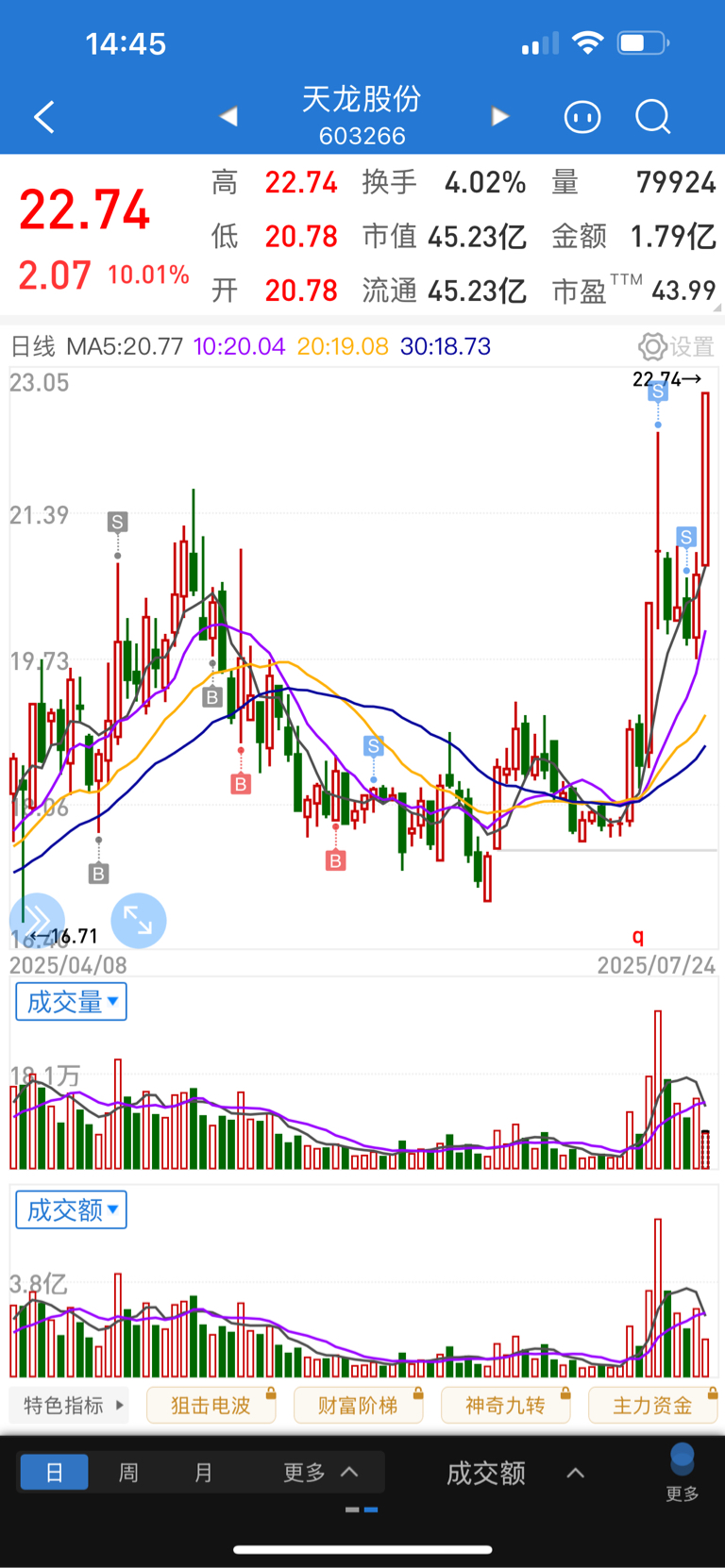Select the 狙击电波 locked indicator
The image size is (725, 1568).
tap(211, 1405)
